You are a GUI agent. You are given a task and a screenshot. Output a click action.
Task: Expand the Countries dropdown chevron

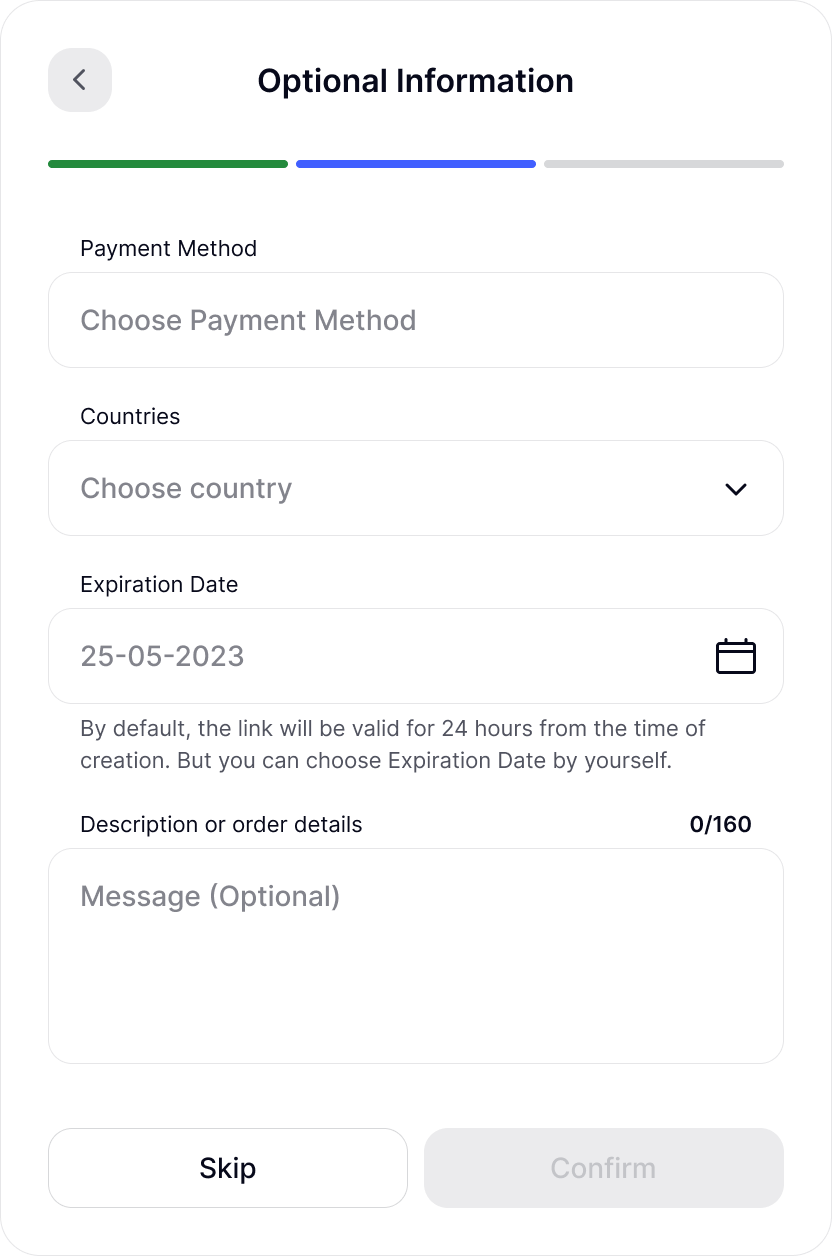(735, 489)
